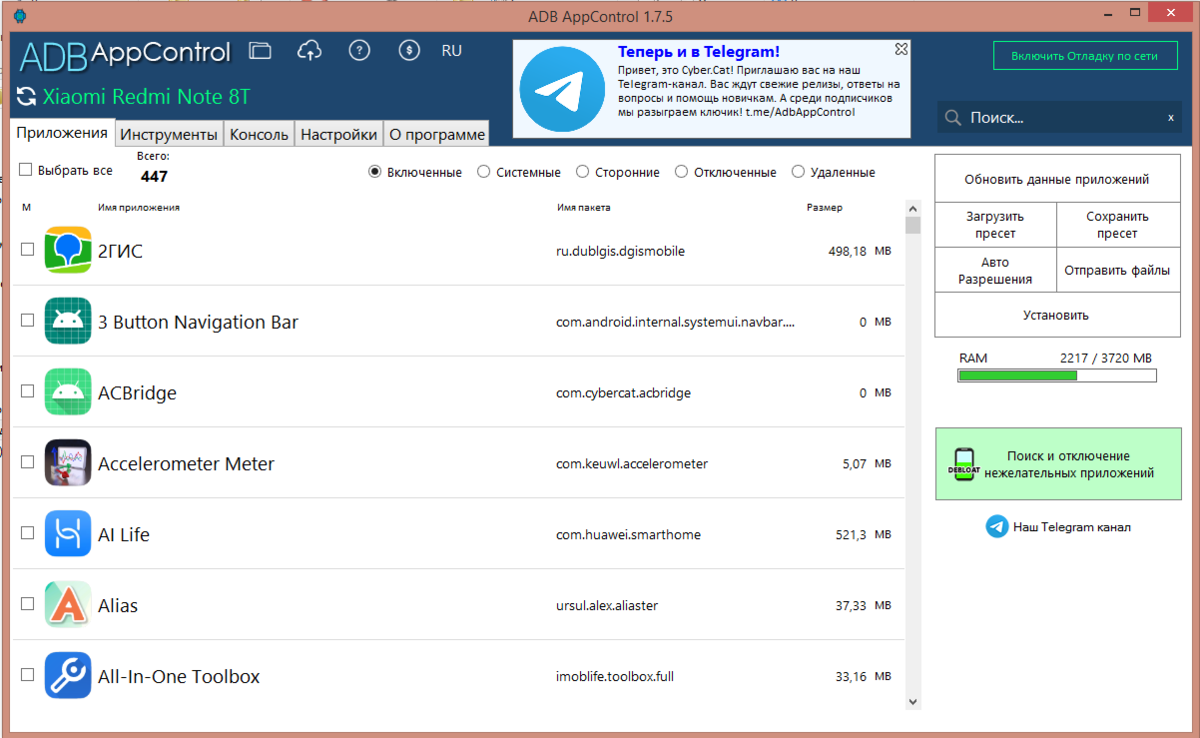This screenshot has width=1200, height=738.
Task: Click the Alias app icon
Action: 68,605
